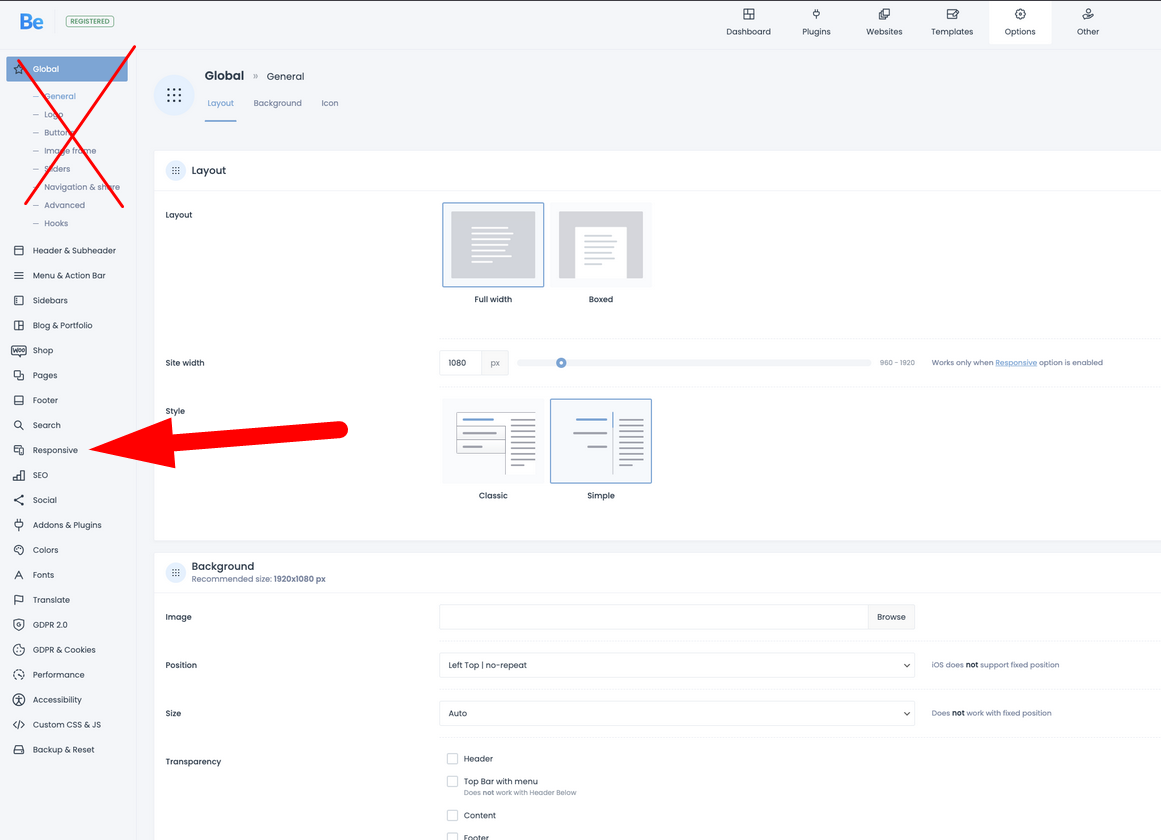
Task: Click the Site width slider handle
Action: 561,363
